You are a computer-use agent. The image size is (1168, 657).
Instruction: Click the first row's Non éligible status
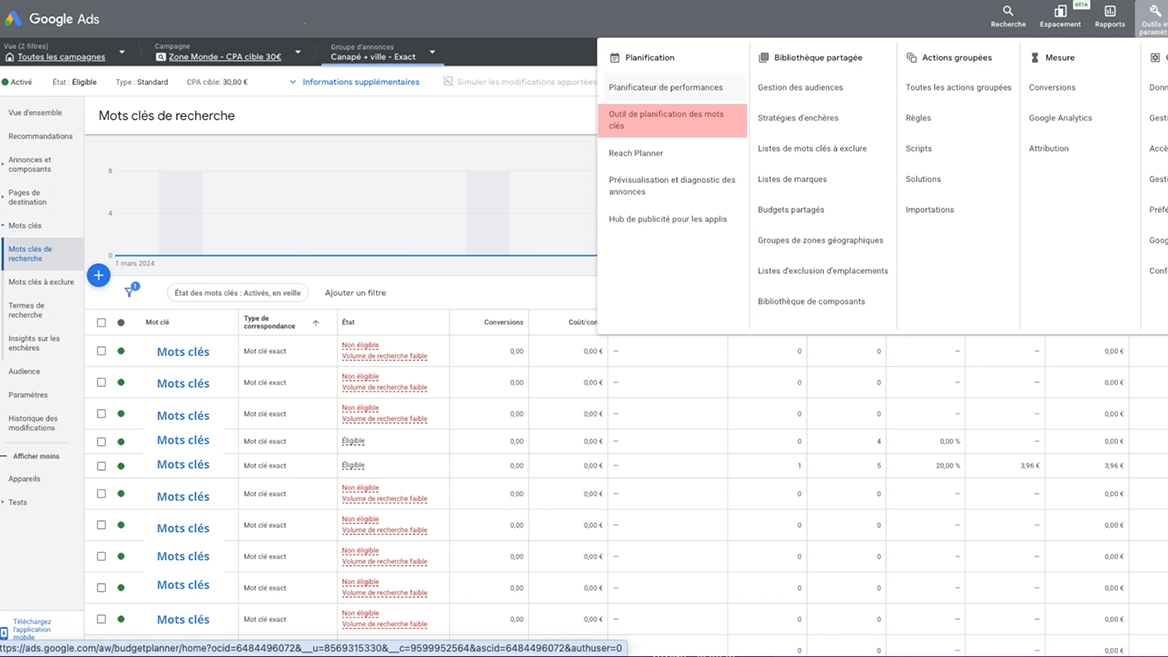(x=361, y=345)
